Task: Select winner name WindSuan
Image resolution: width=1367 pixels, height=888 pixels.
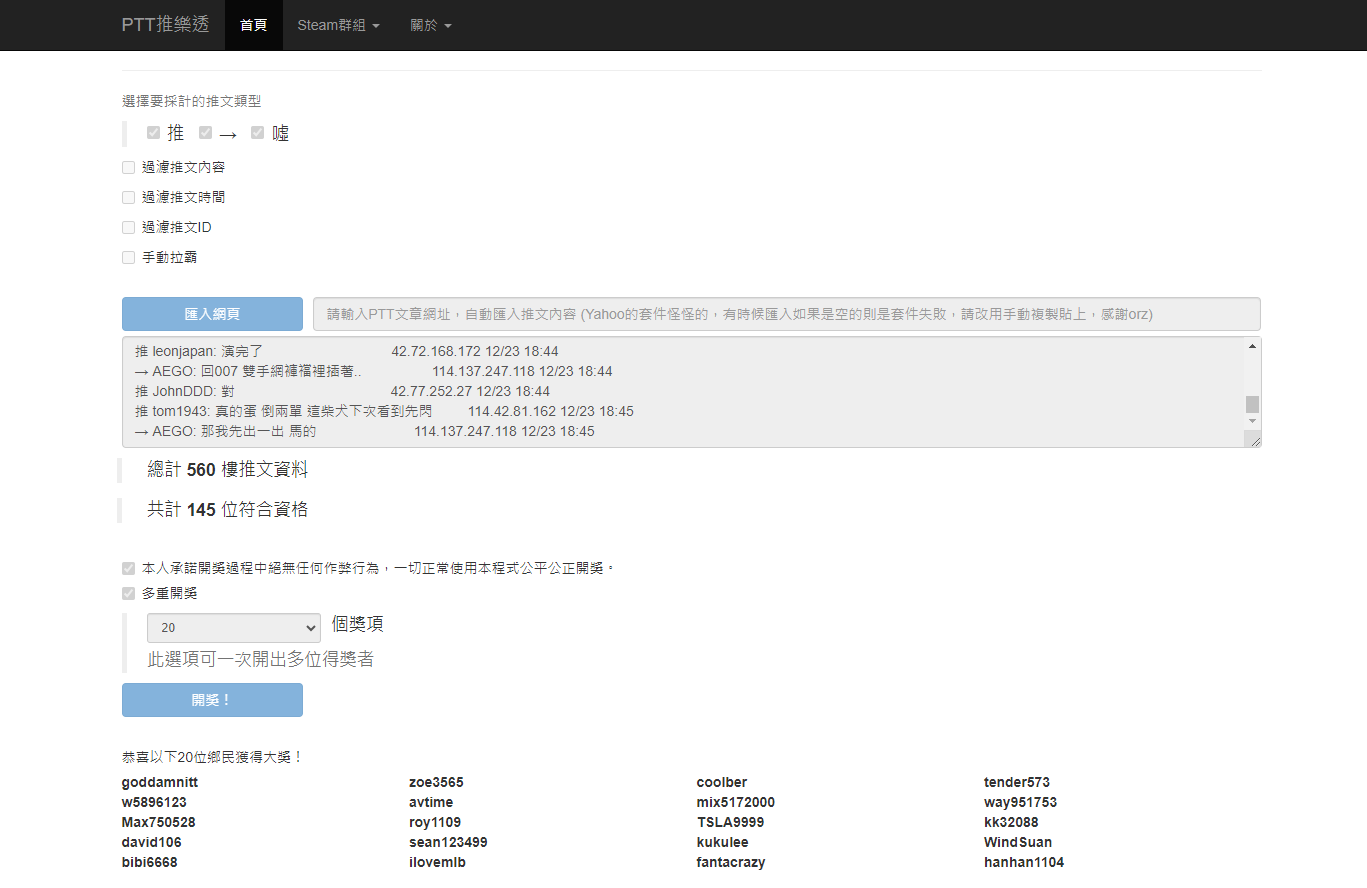Action: [1018, 842]
